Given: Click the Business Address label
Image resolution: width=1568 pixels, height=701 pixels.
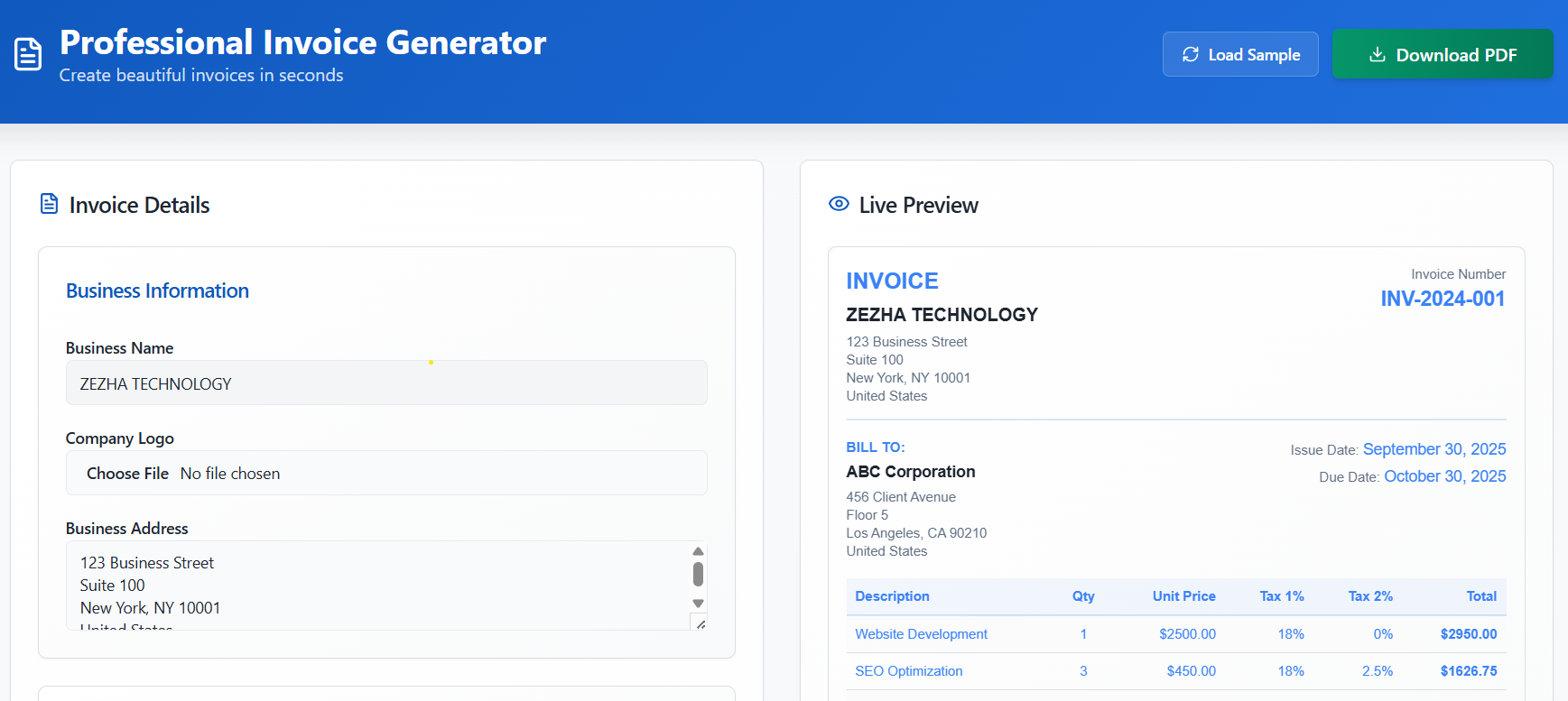Looking at the screenshot, I should pyautogui.click(x=127, y=529).
